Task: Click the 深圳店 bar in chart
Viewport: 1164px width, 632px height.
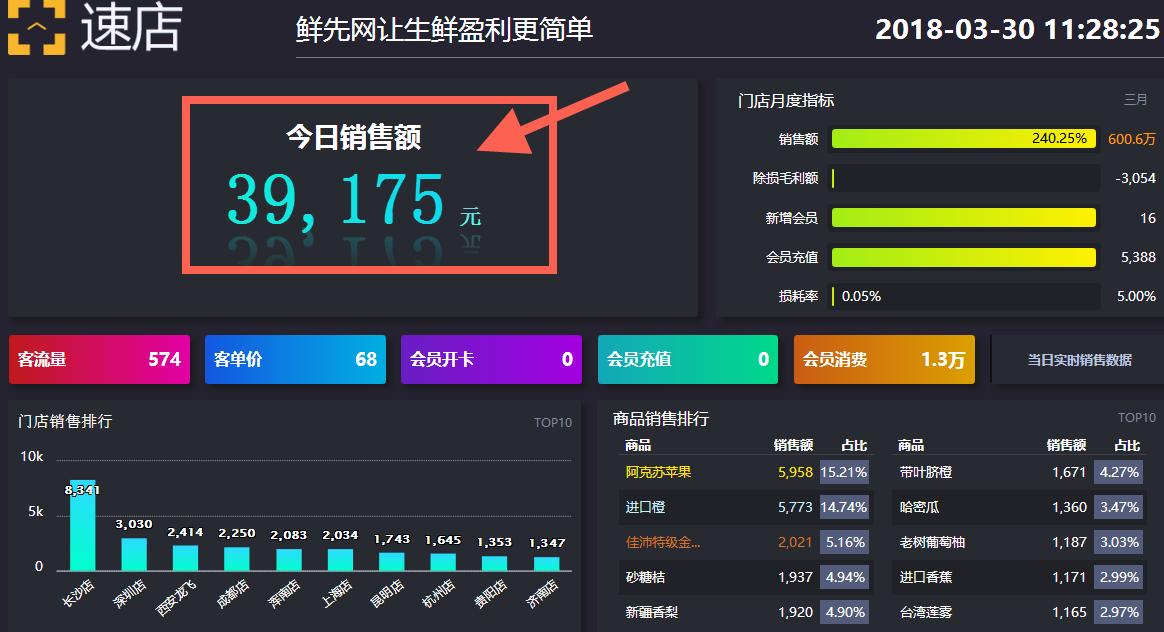Action: pyautogui.click(x=134, y=554)
